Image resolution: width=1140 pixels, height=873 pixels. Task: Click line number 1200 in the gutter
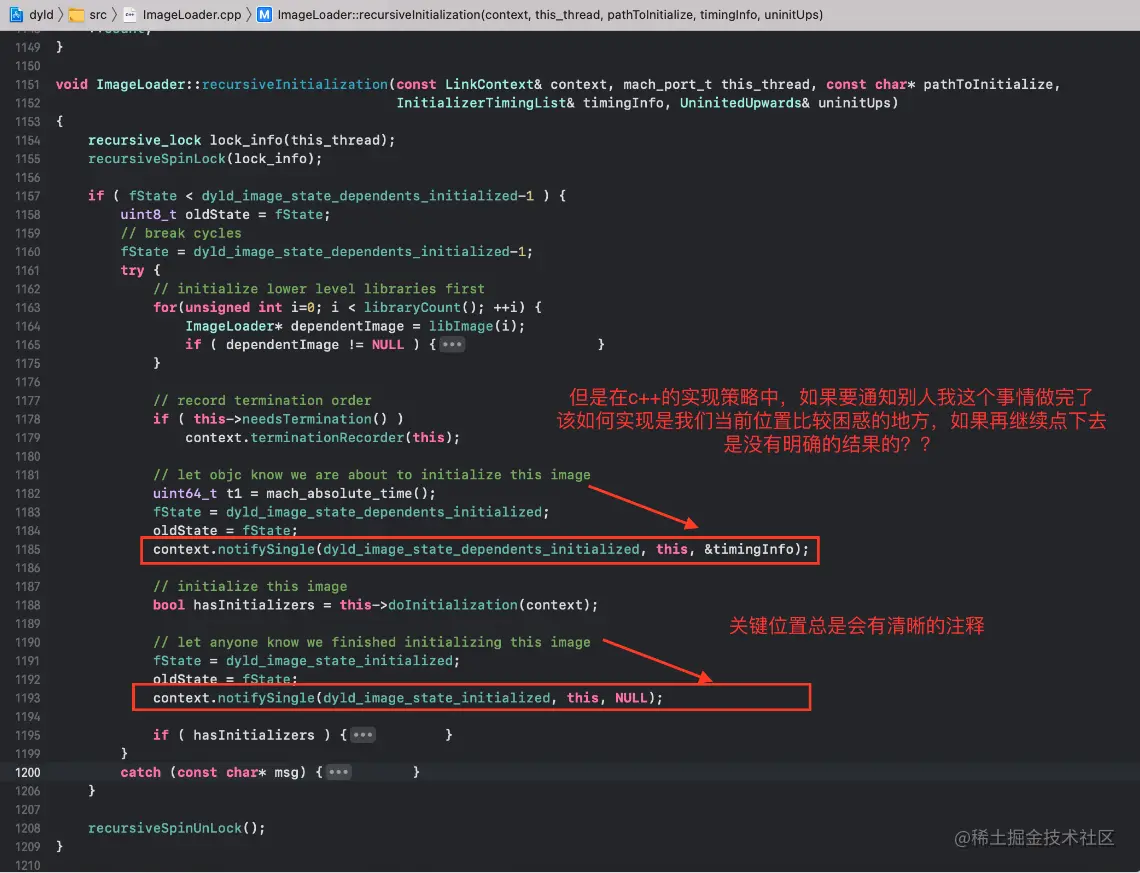coord(27,772)
